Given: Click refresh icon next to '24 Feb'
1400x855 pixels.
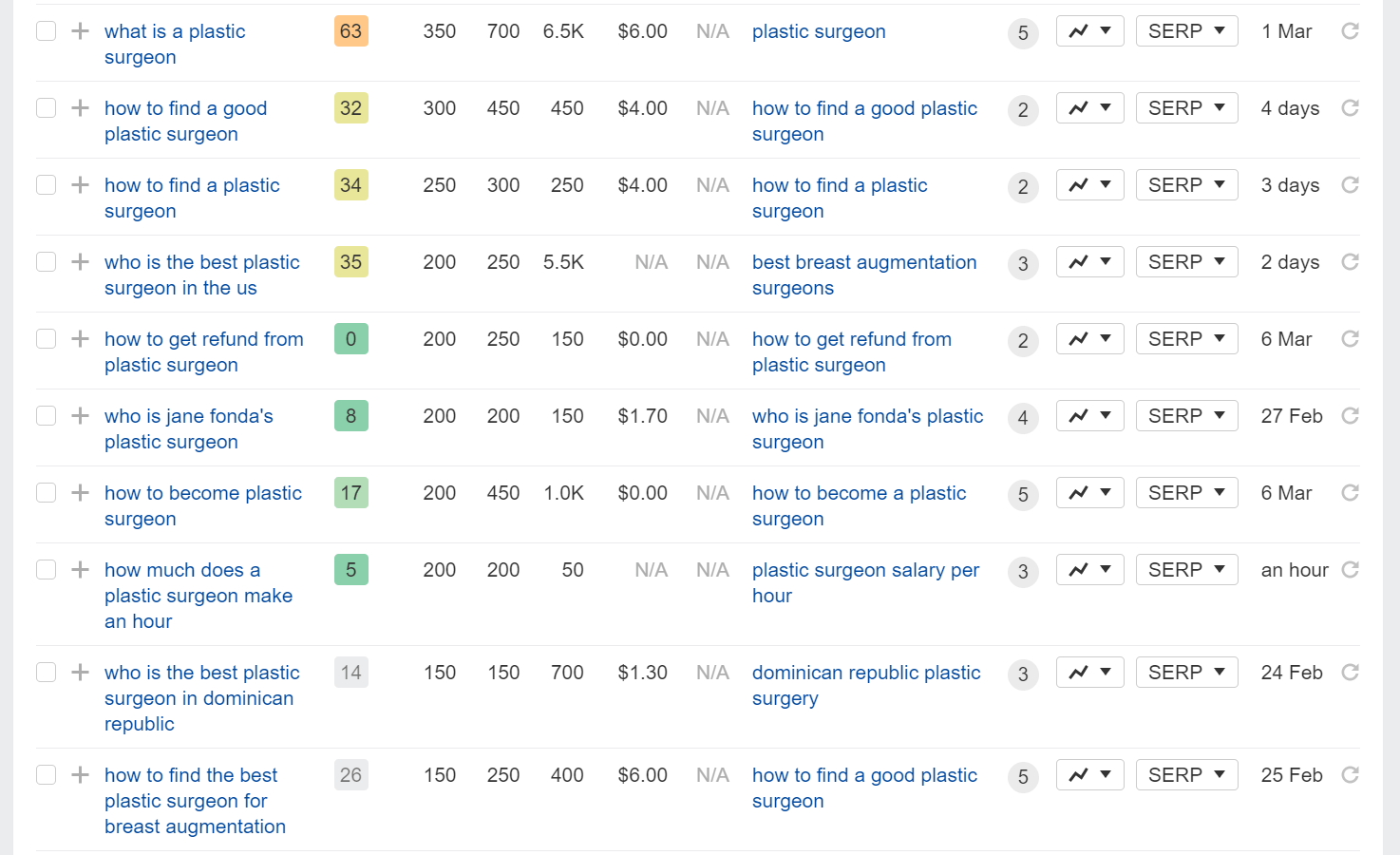Looking at the screenshot, I should (x=1350, y=673).
